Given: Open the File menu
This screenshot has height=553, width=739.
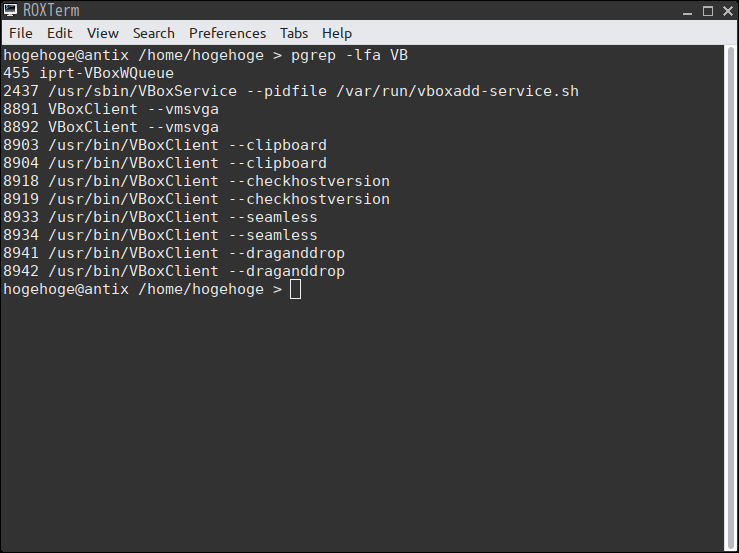Looking at the screenshot, I should click(21, 33).
